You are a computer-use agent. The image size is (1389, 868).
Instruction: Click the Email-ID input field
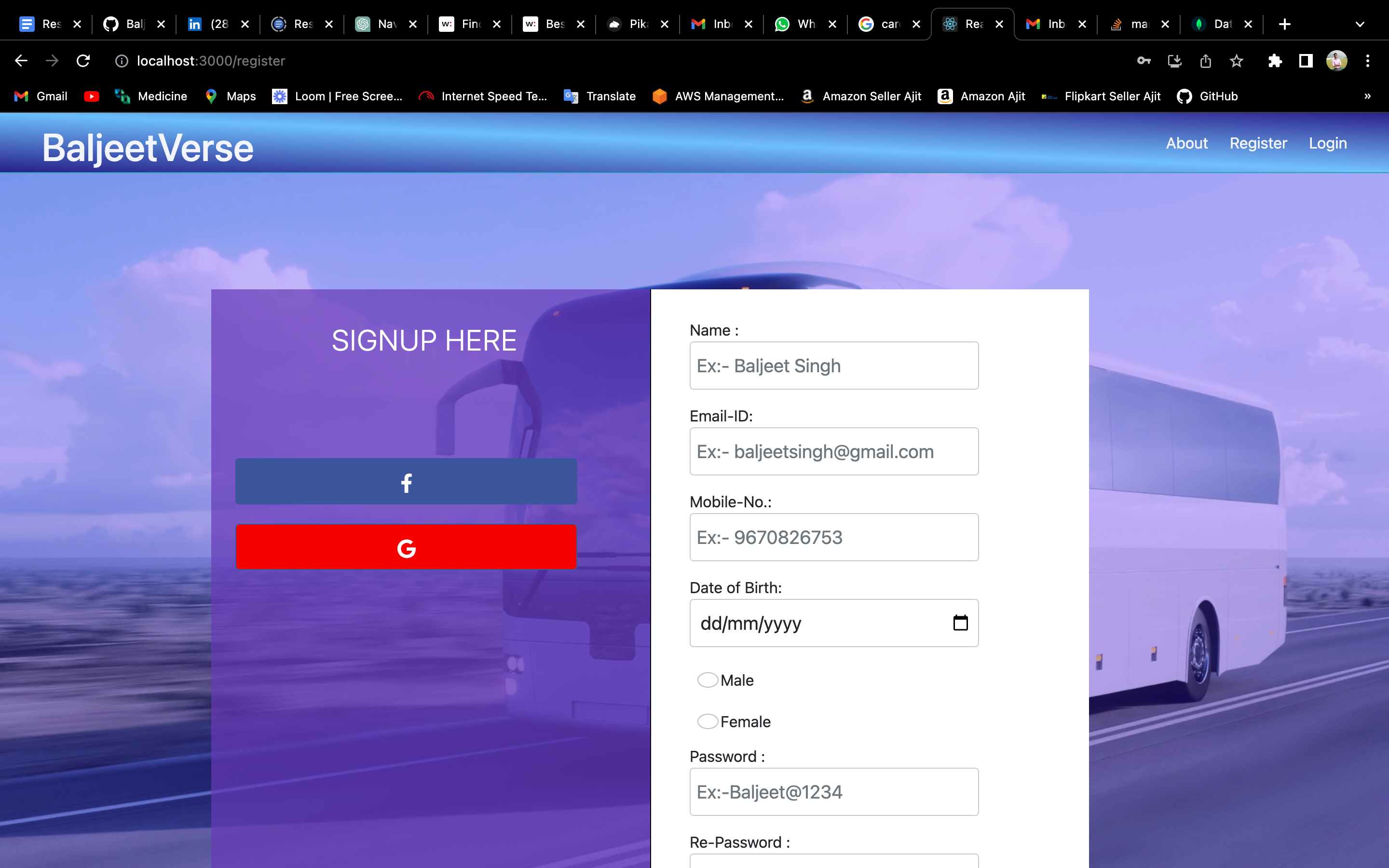pos(833,451)
